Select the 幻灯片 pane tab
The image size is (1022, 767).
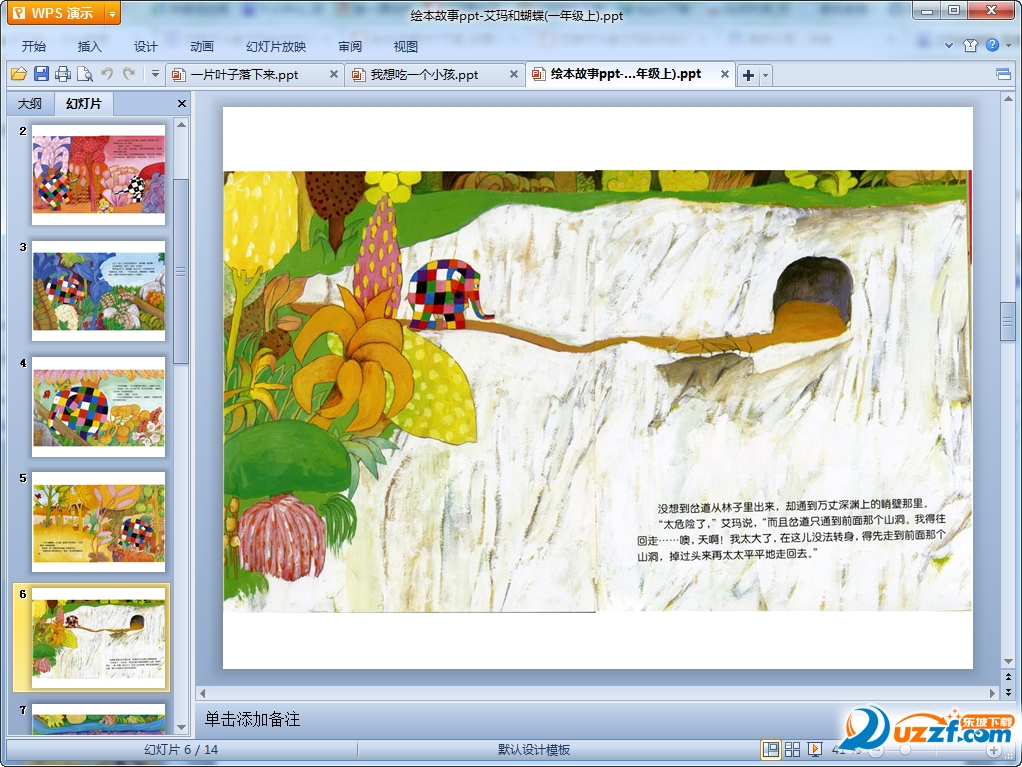[x=83, y=104]
